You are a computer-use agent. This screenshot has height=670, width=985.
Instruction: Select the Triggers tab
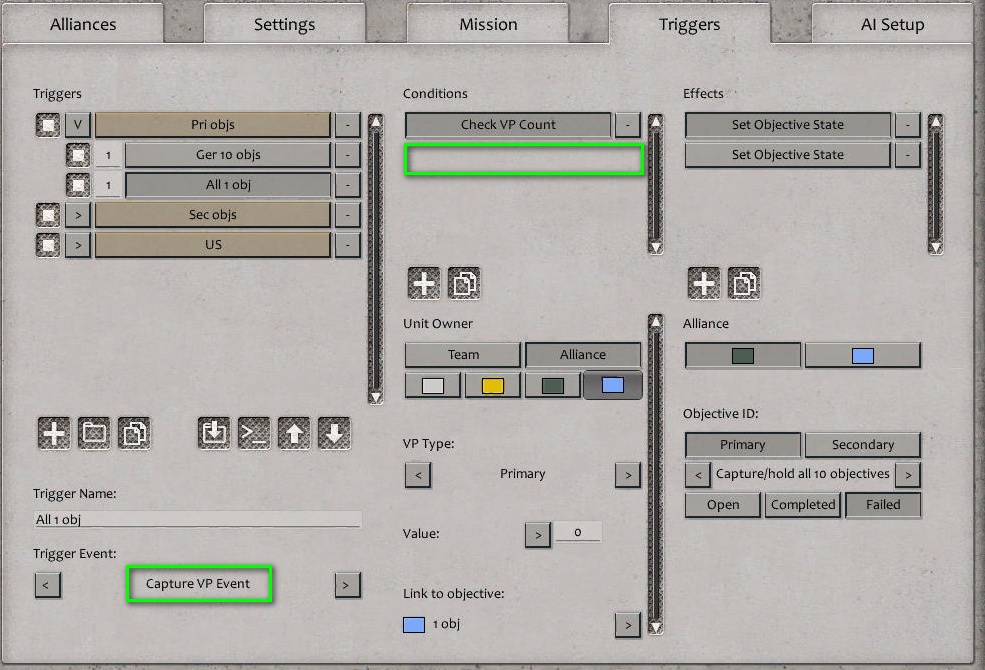click(x=689, y=24)
